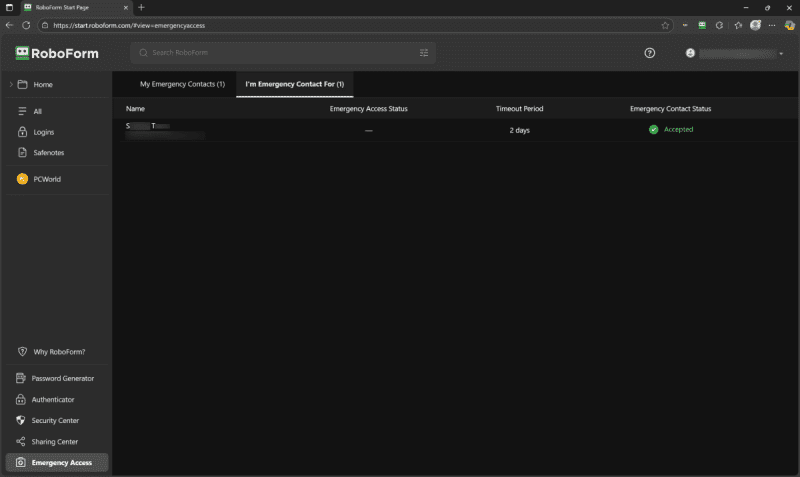This screenshot has height=477, width=800.
Task: Click the Search RoboForm input field
Action: pos(280,53)
